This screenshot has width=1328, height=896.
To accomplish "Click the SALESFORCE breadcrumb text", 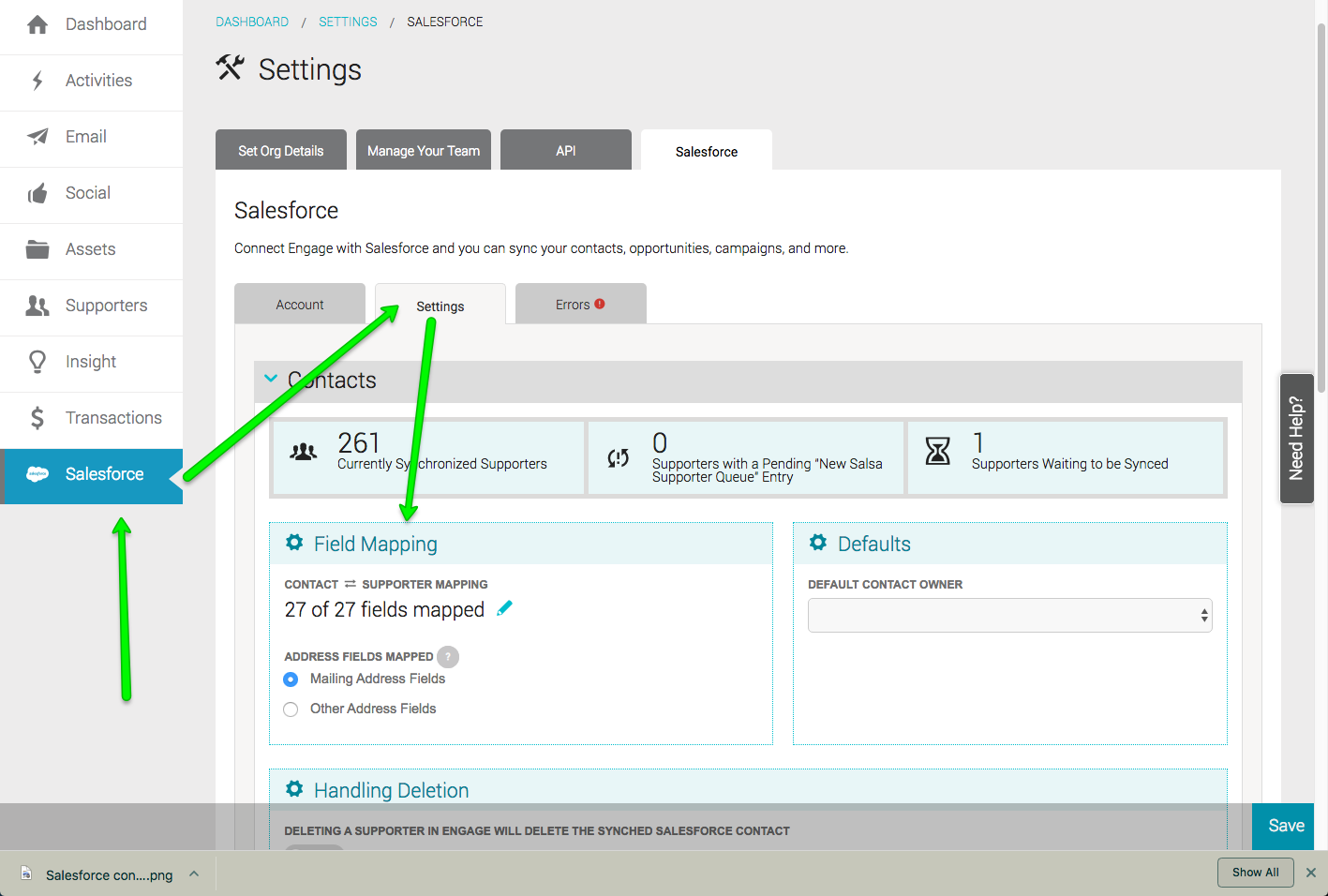I will click(445, 22).
